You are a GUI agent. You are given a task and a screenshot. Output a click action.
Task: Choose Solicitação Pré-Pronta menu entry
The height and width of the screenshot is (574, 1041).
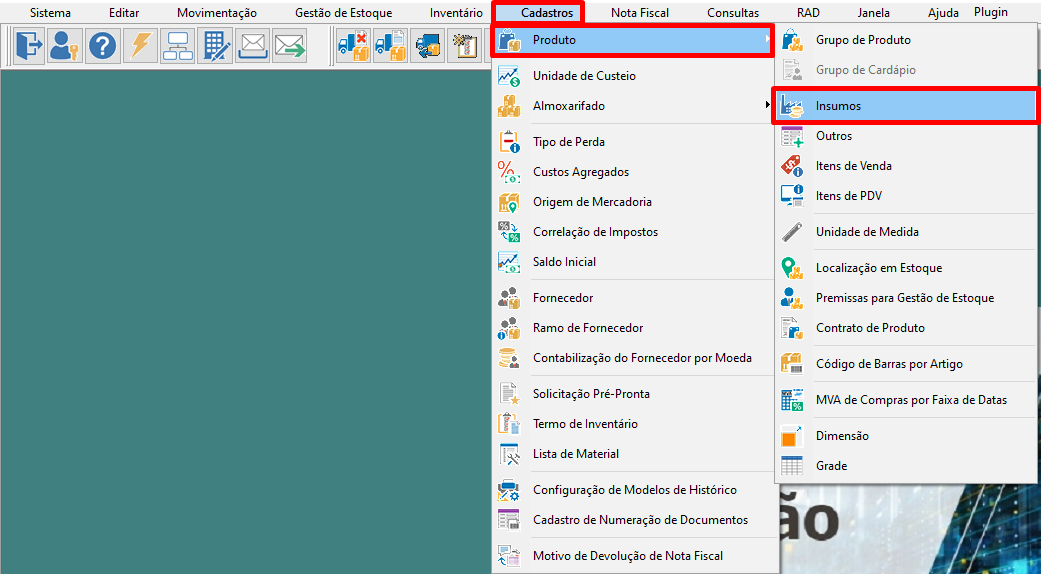pyautogui.click(x=633, y=394)
